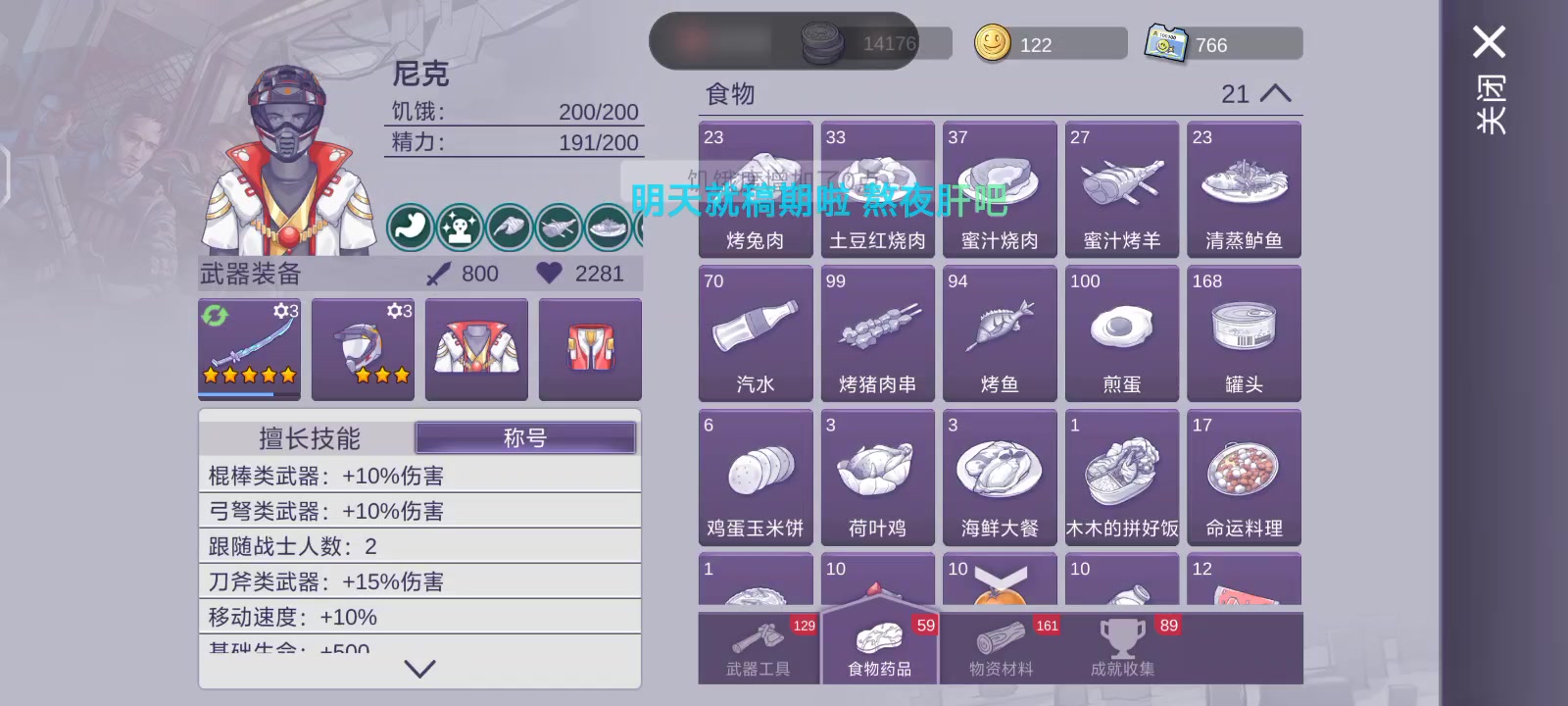Select the 命运料理 dish item

pos(1244,478)
